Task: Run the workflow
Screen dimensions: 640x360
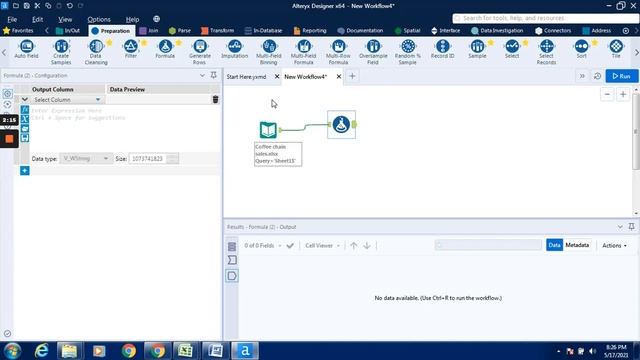Action: 622,76
